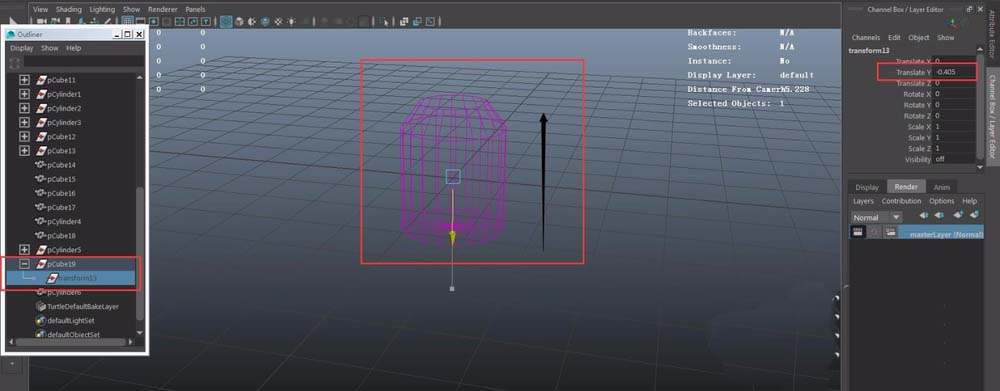The width and height of the screenshot is (1000, 391).
Task: Toggle the viewport grid icon
Action: 127,22
